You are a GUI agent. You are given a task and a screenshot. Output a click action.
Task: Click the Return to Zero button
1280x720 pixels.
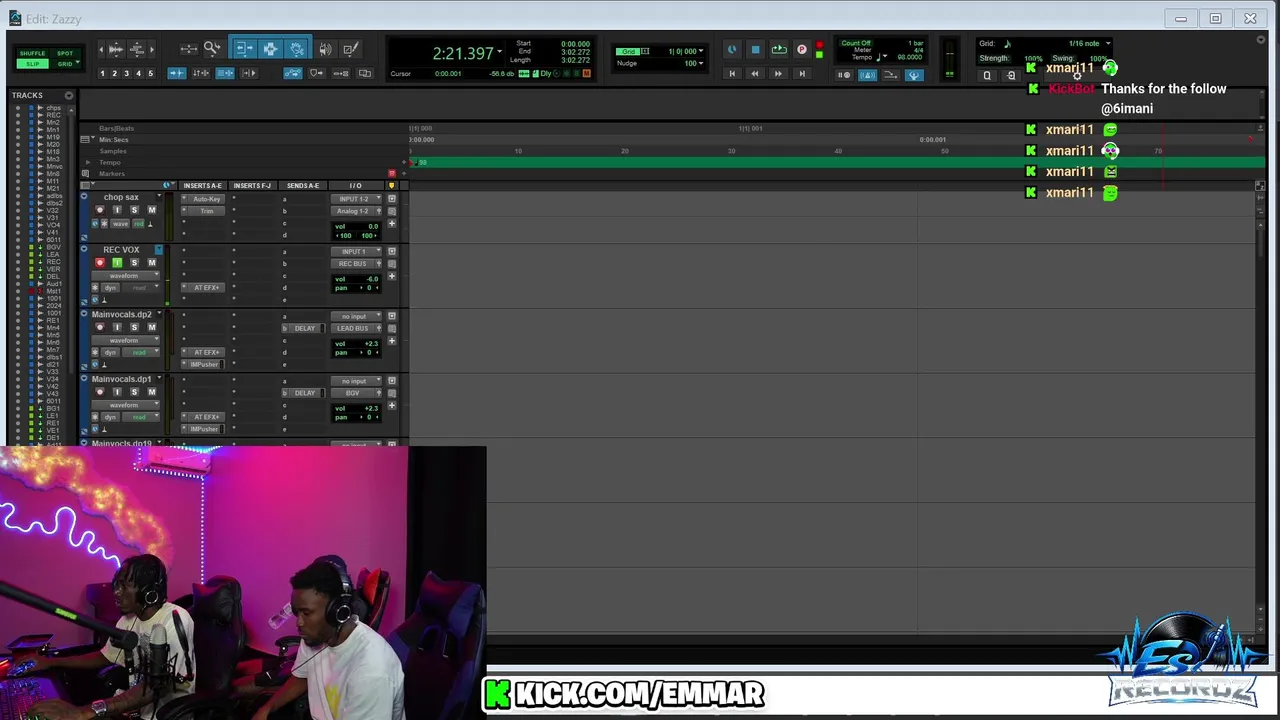pyautogui.click(x=732, y=73)
